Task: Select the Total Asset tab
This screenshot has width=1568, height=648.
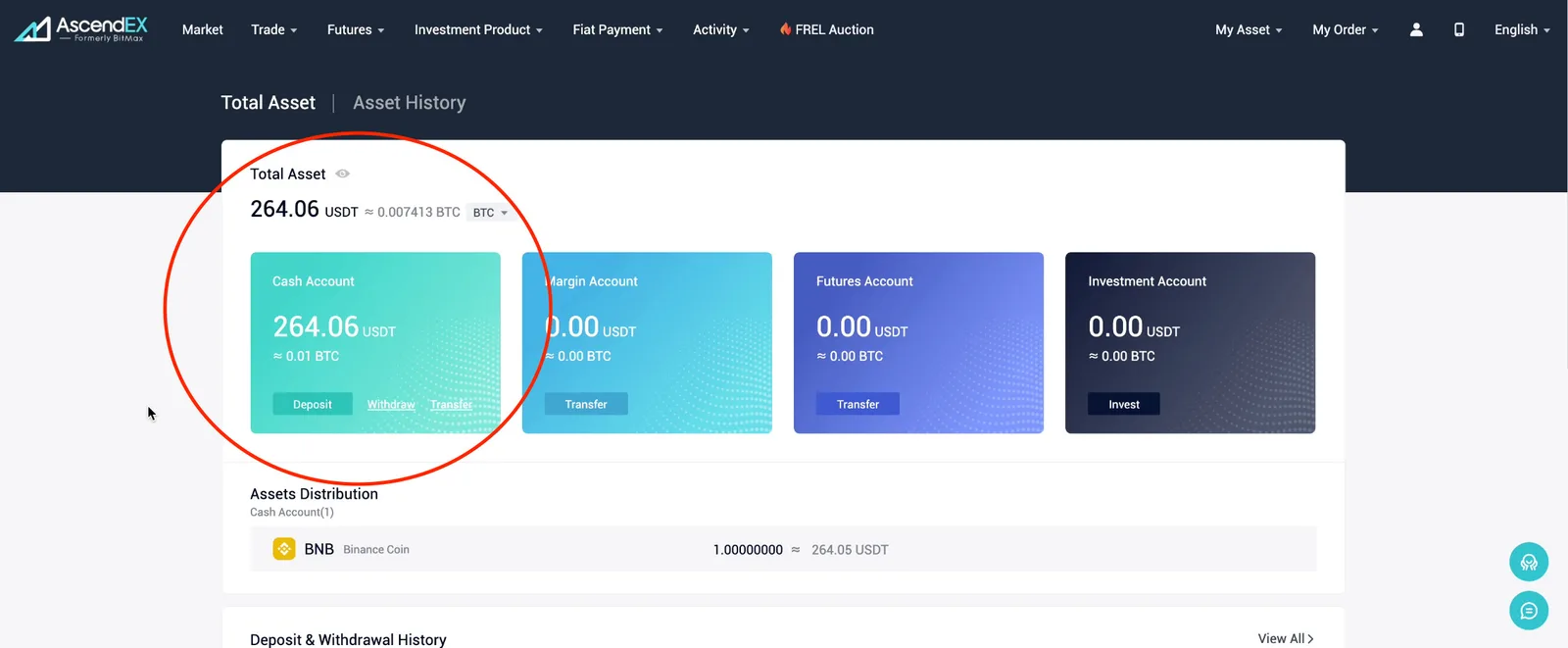Action: (x=269, y=103)
